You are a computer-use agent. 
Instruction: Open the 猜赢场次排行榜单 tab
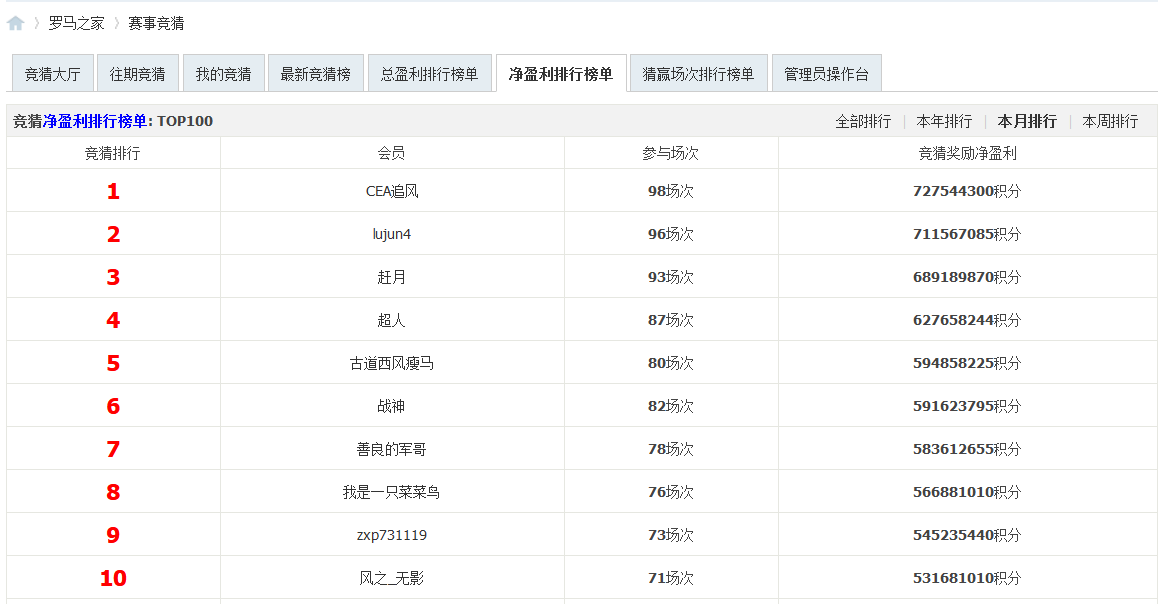pos(700,72)
